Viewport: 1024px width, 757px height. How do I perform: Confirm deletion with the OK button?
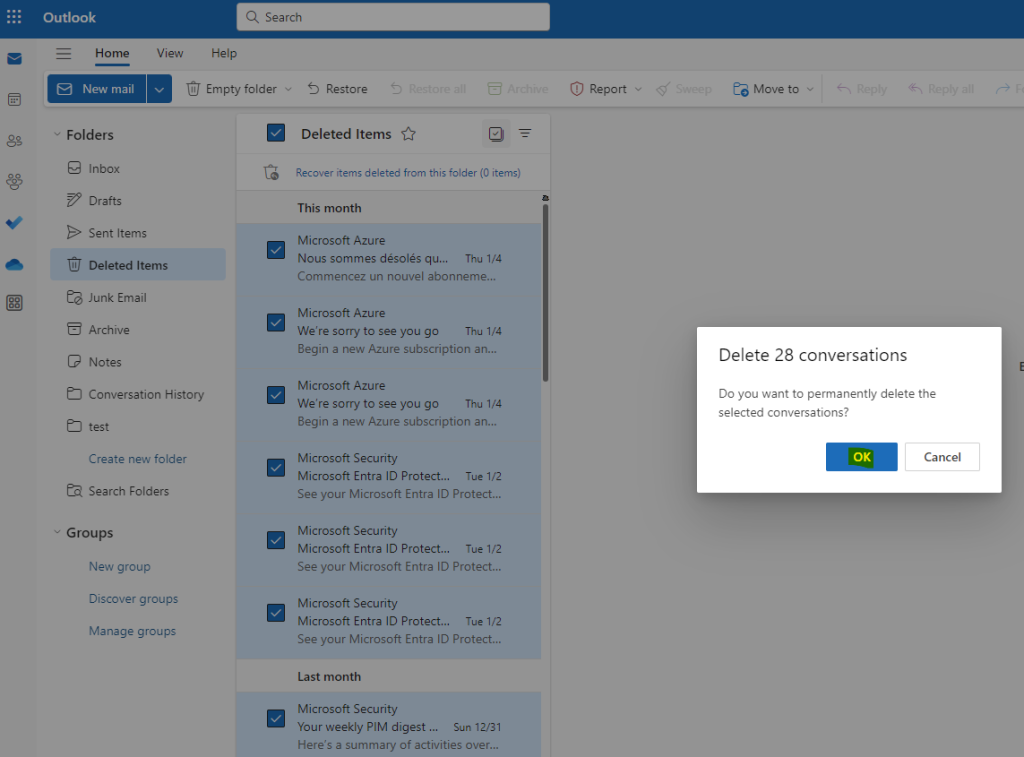pyautogui.click(x=861, y=457)
